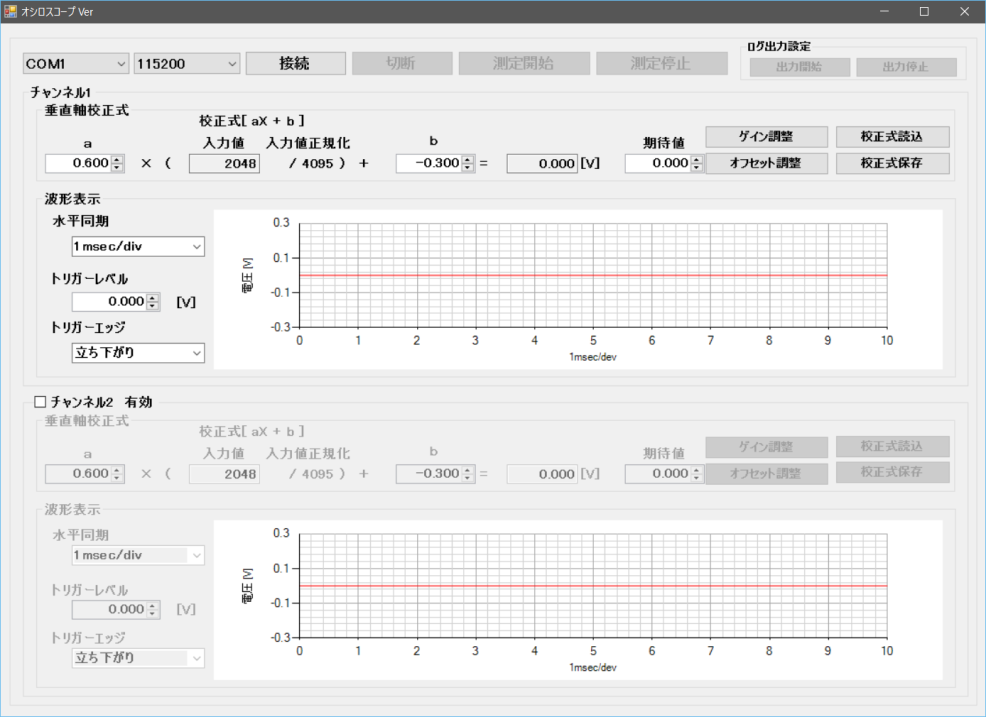Decrease Channel 1 trigger level with down arrow

(153, 306)
